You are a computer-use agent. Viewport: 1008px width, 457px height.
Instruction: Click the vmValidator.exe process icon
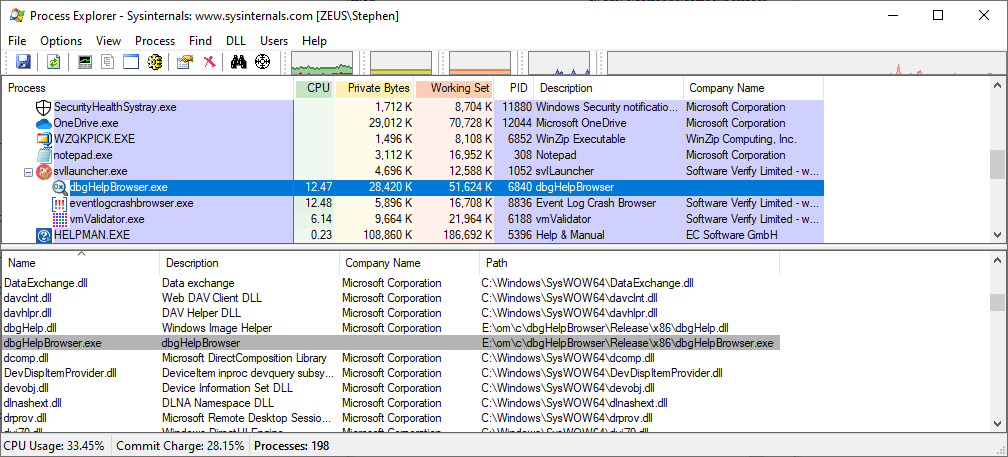[x=59, y=219]
